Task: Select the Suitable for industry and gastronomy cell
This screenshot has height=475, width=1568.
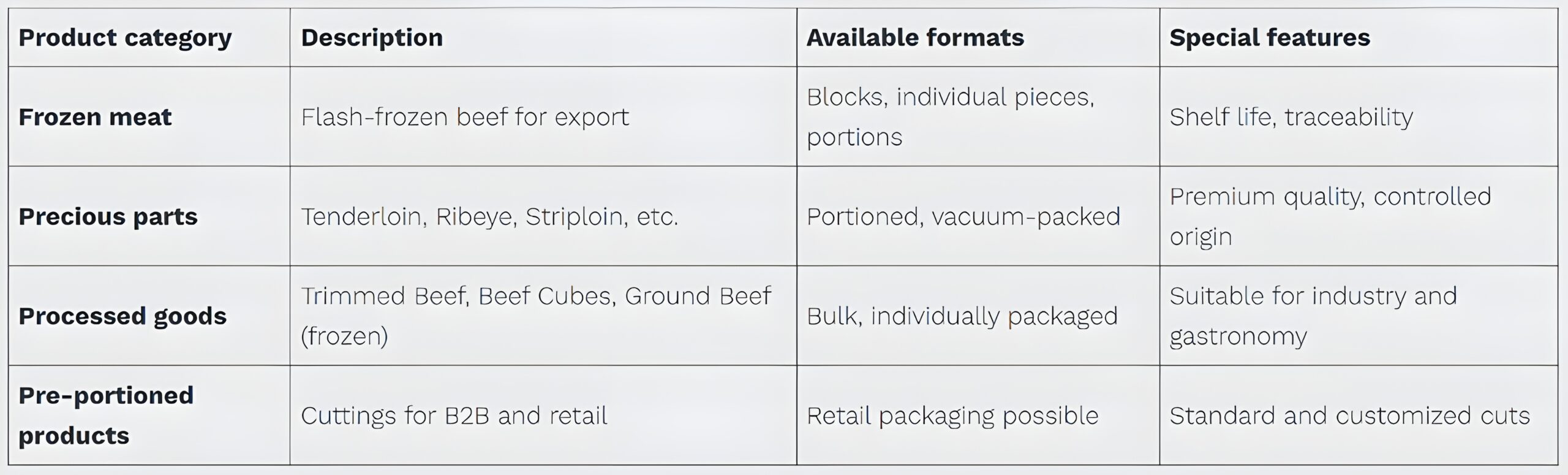Action: (x=1313, y=316)
